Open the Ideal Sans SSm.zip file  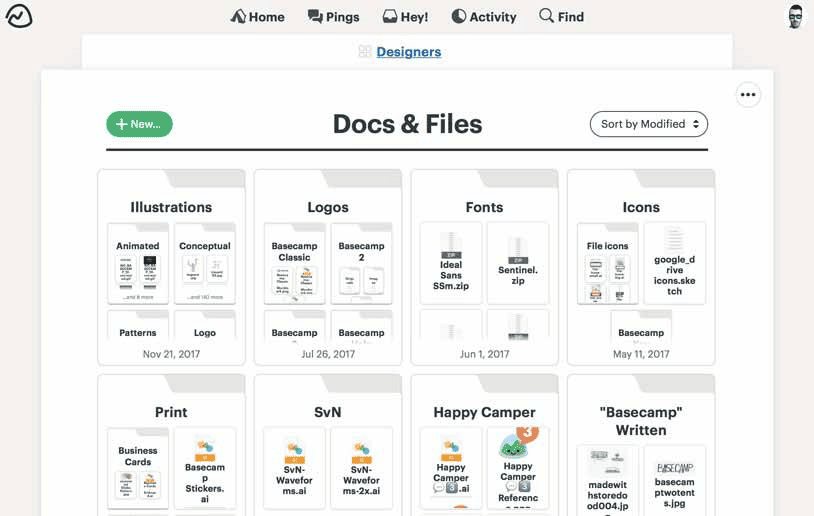point(451,263)
